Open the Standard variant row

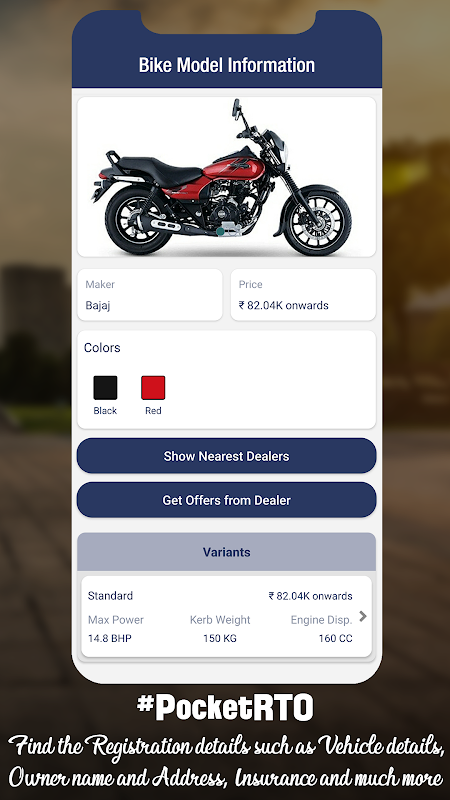coord(227,616)
